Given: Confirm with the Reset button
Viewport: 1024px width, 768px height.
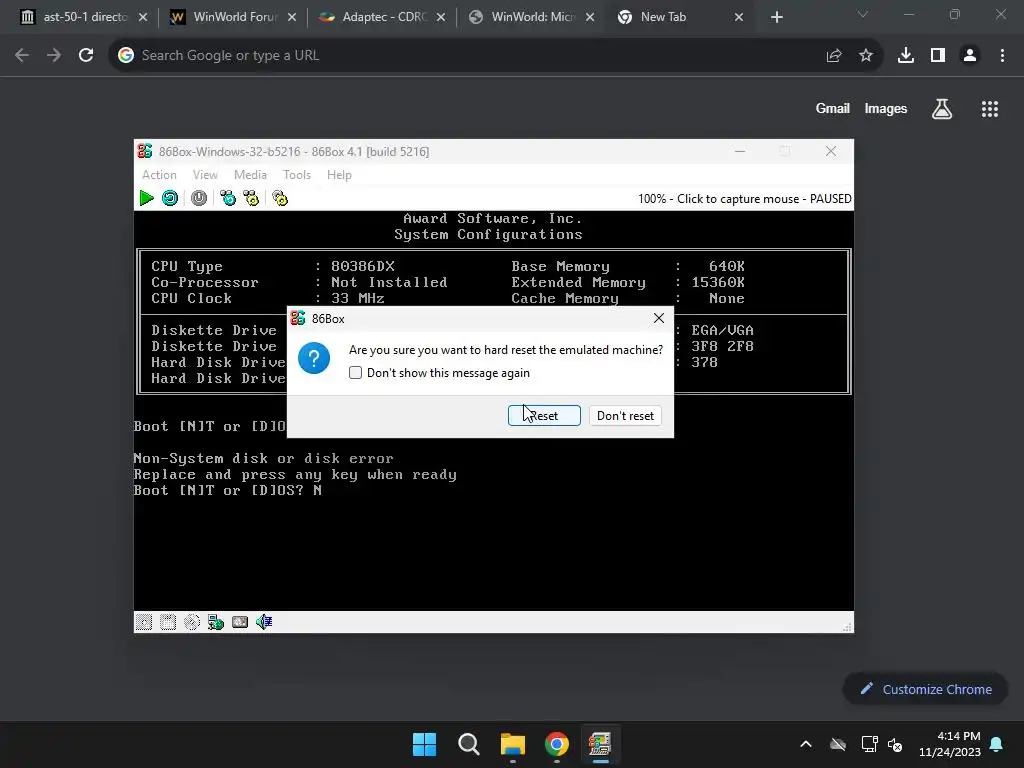Looking at the screenshot, I should 544,415.
